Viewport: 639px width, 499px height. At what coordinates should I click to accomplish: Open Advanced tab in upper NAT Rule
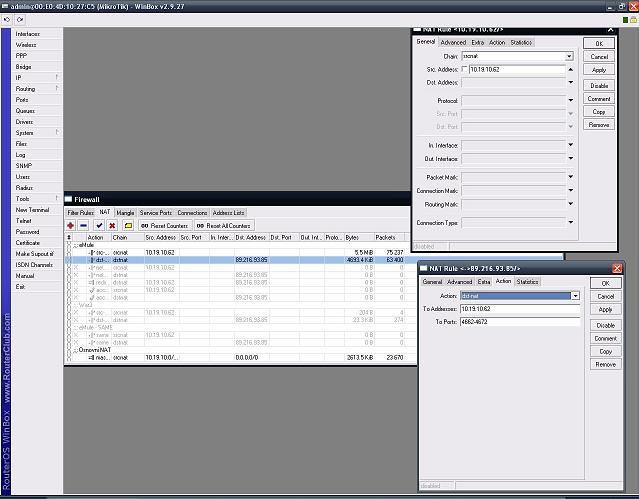click(x=453, y=42)
